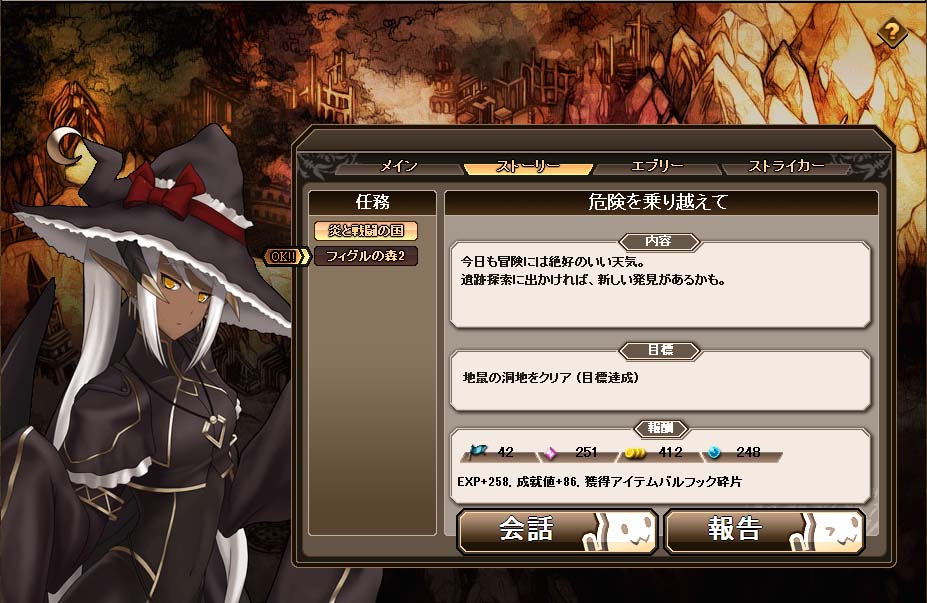
Task: Click the purple gem reward icon
Action: pos(550,453)
